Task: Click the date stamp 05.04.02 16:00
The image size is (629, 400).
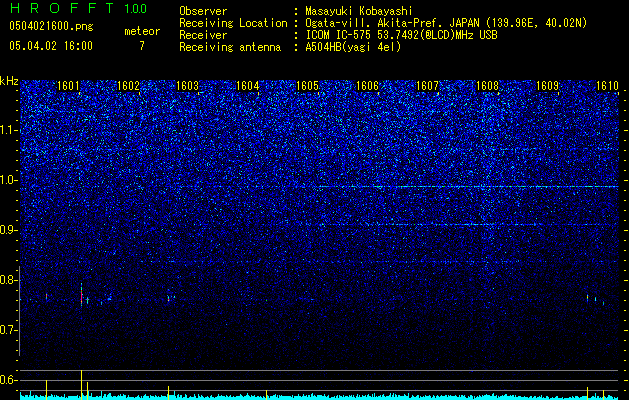Action: click(51, 46)
